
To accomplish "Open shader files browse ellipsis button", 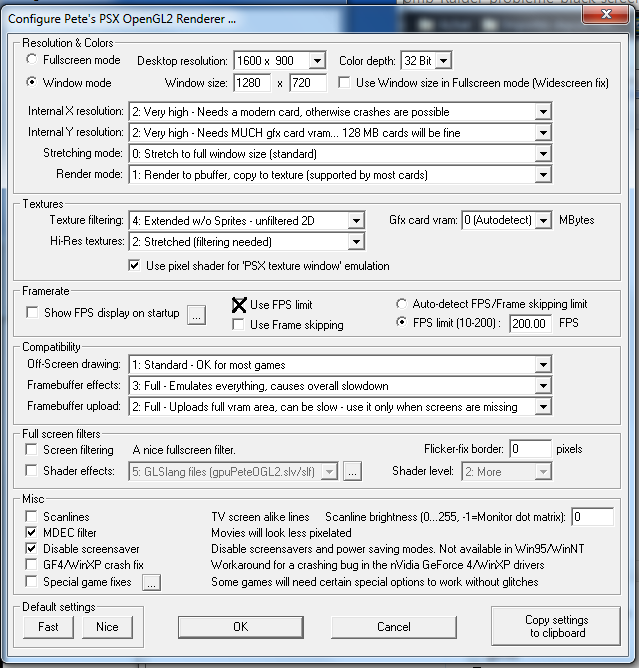I will tap(352, 471).
